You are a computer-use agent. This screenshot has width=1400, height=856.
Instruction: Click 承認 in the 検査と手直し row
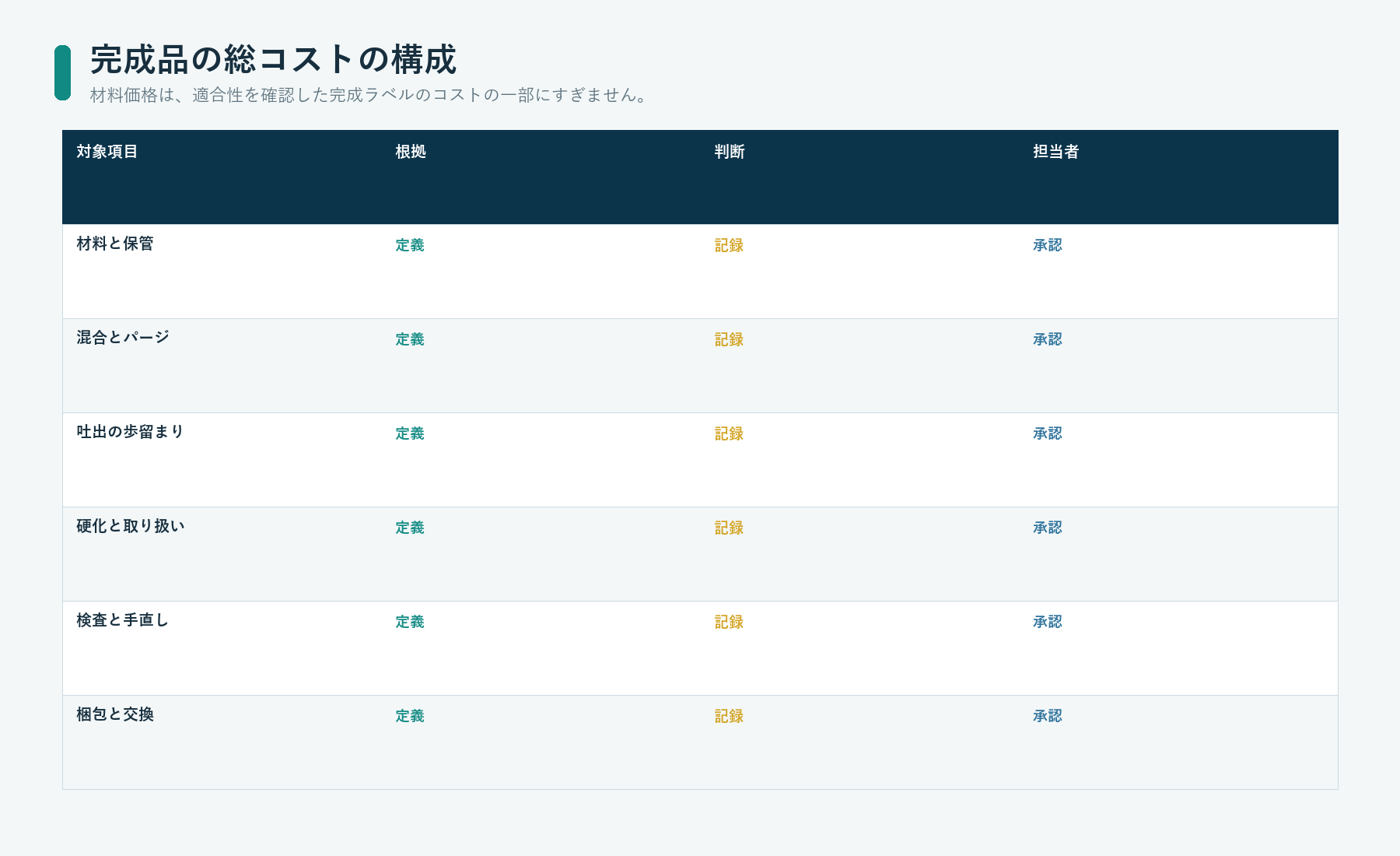pyautogui.click(x=1048, y=622)
